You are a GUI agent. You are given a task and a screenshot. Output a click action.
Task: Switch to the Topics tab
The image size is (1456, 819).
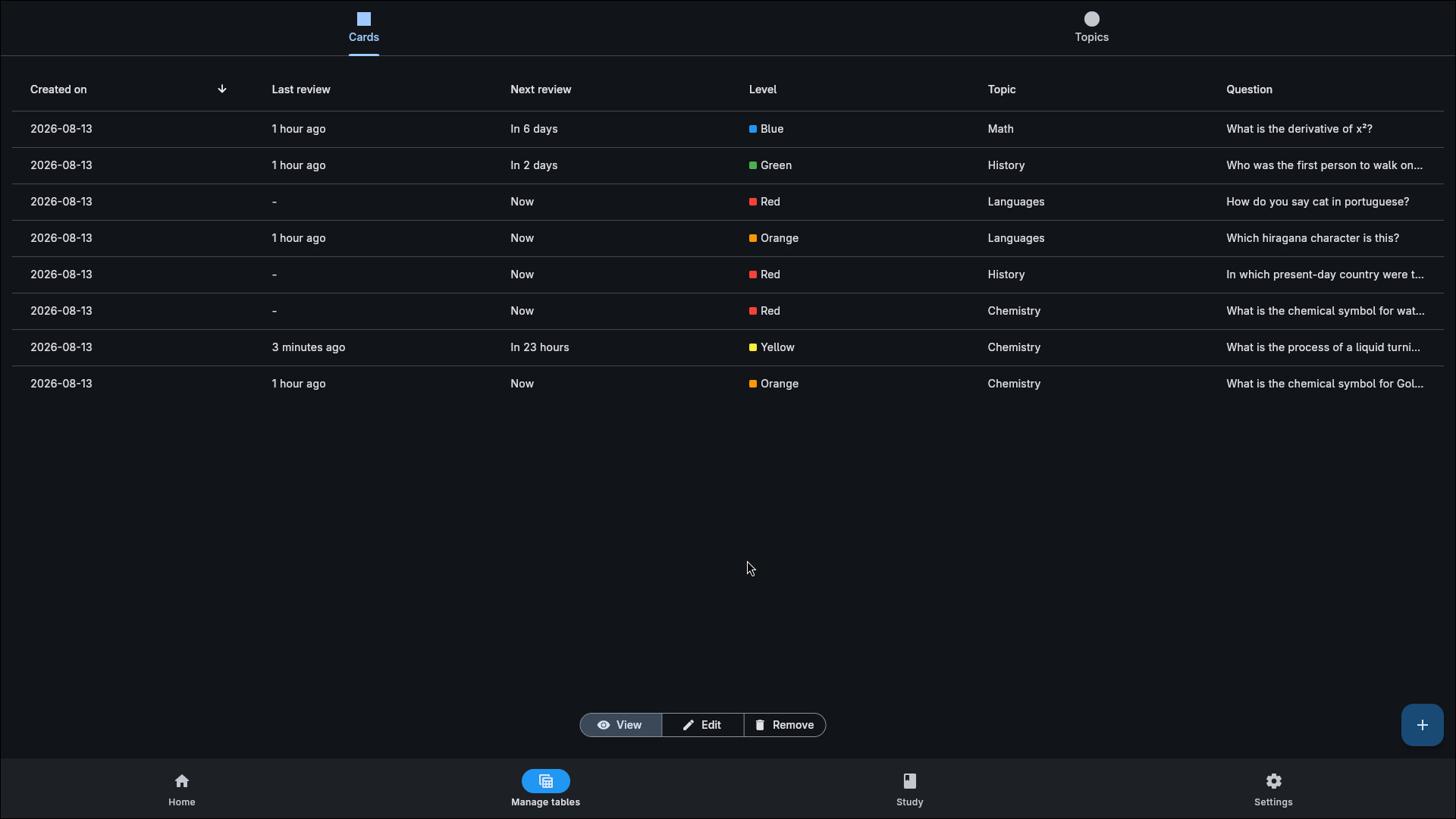point(1091,28)
